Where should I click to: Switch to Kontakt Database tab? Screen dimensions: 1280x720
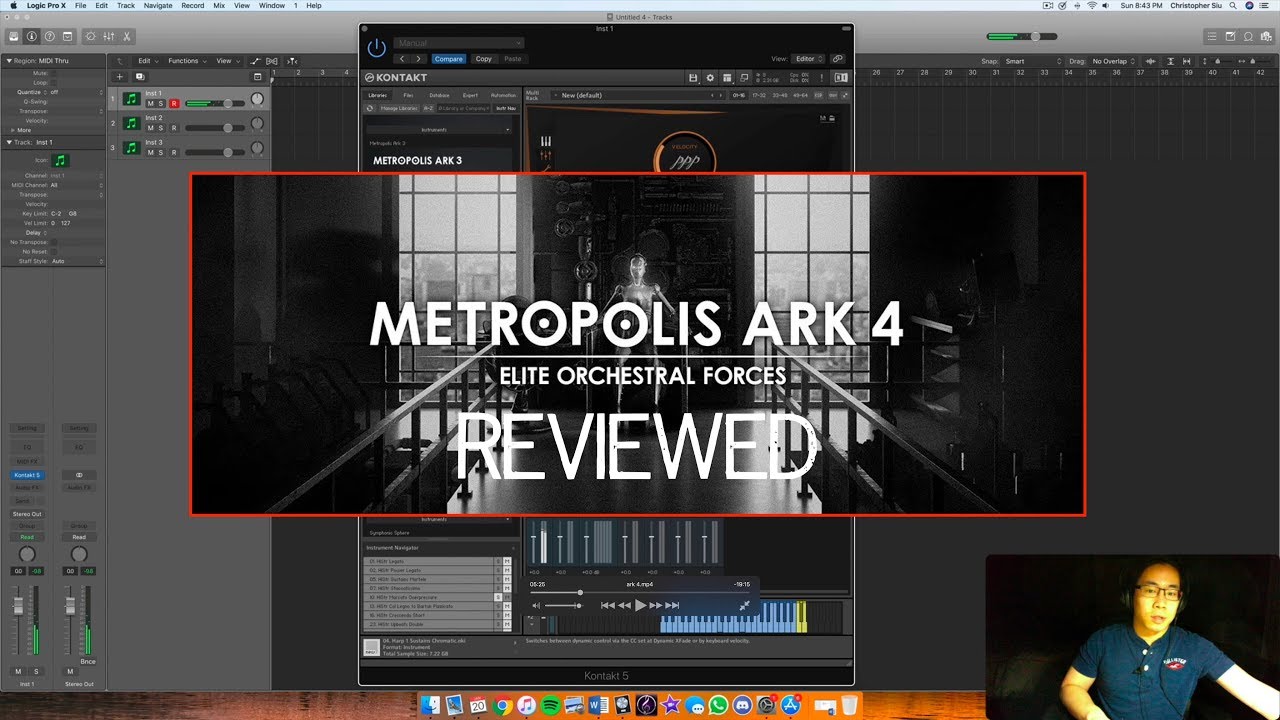pos(439,95)
